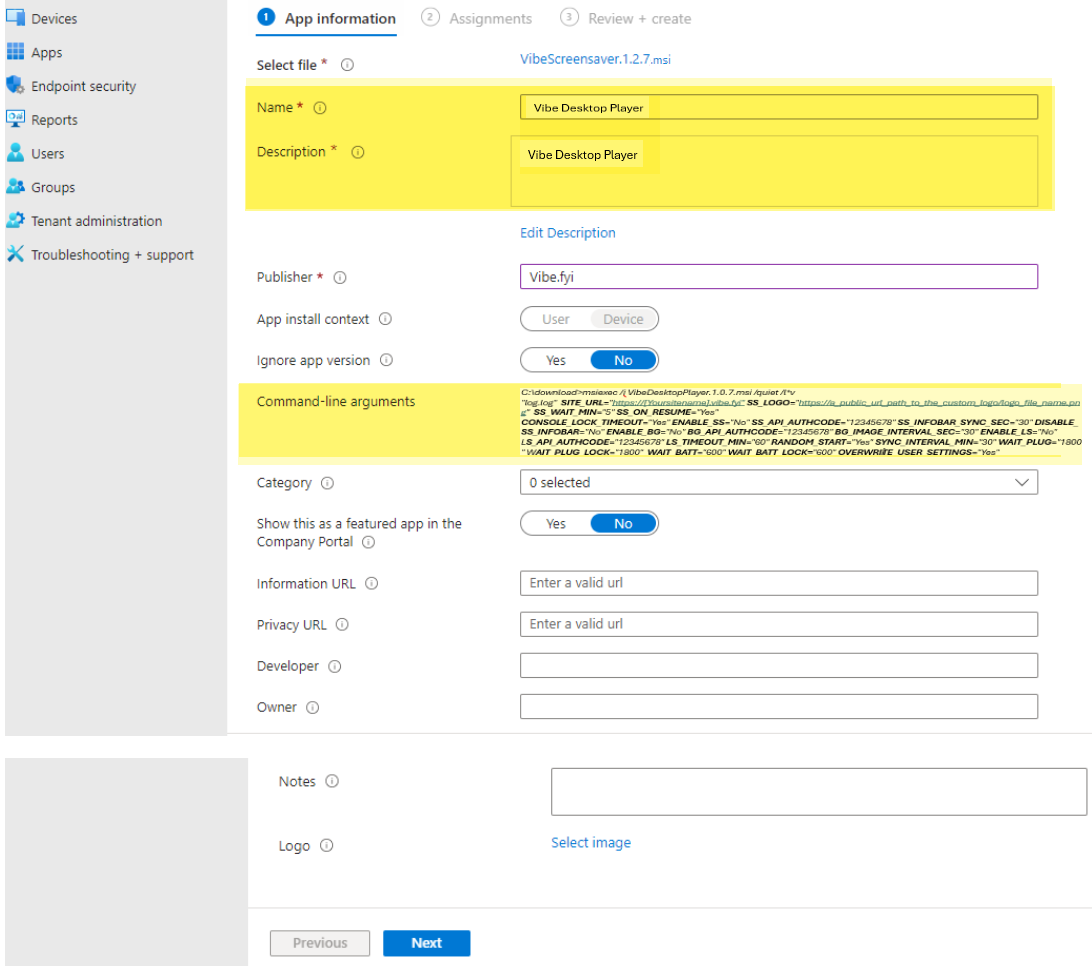
Task: Switch to Assignments step tab
Action: [477, 18]
